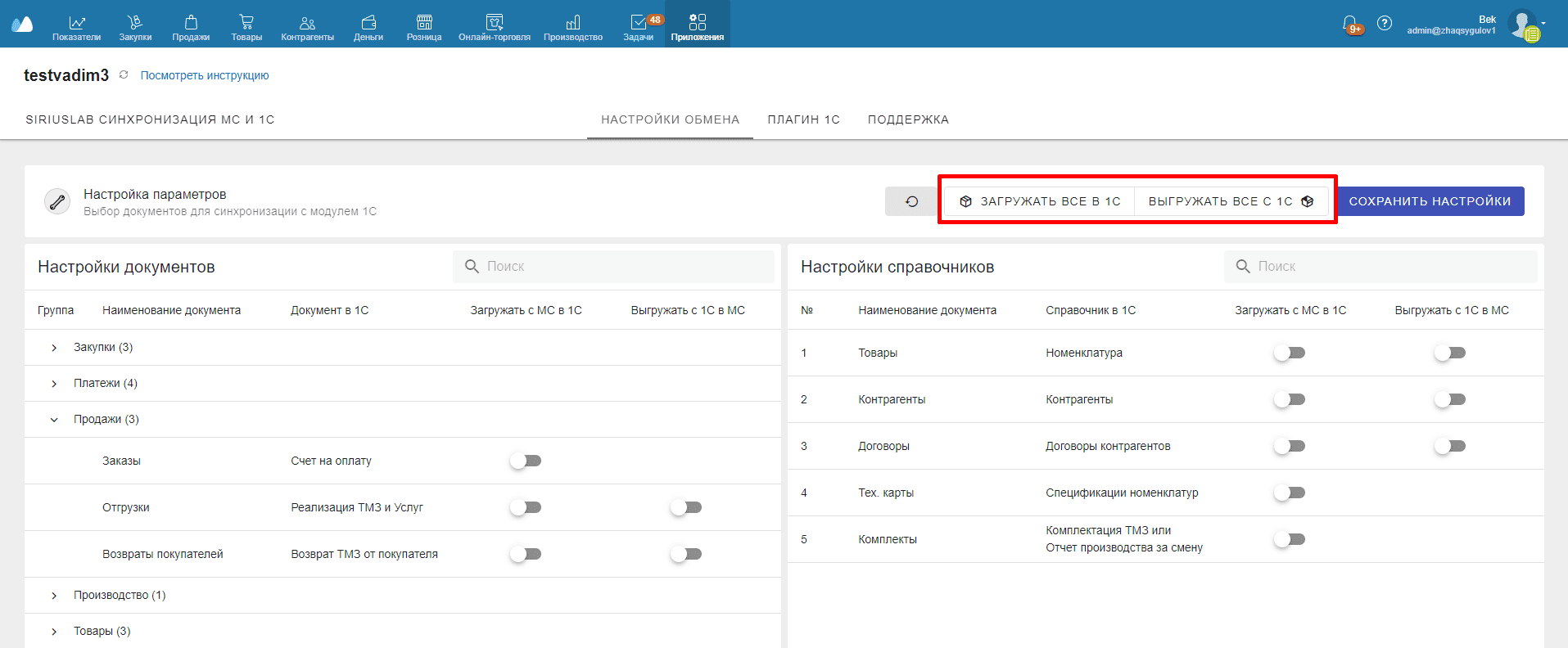Click the Сохранить настройки button

(x=1430, y=201)
